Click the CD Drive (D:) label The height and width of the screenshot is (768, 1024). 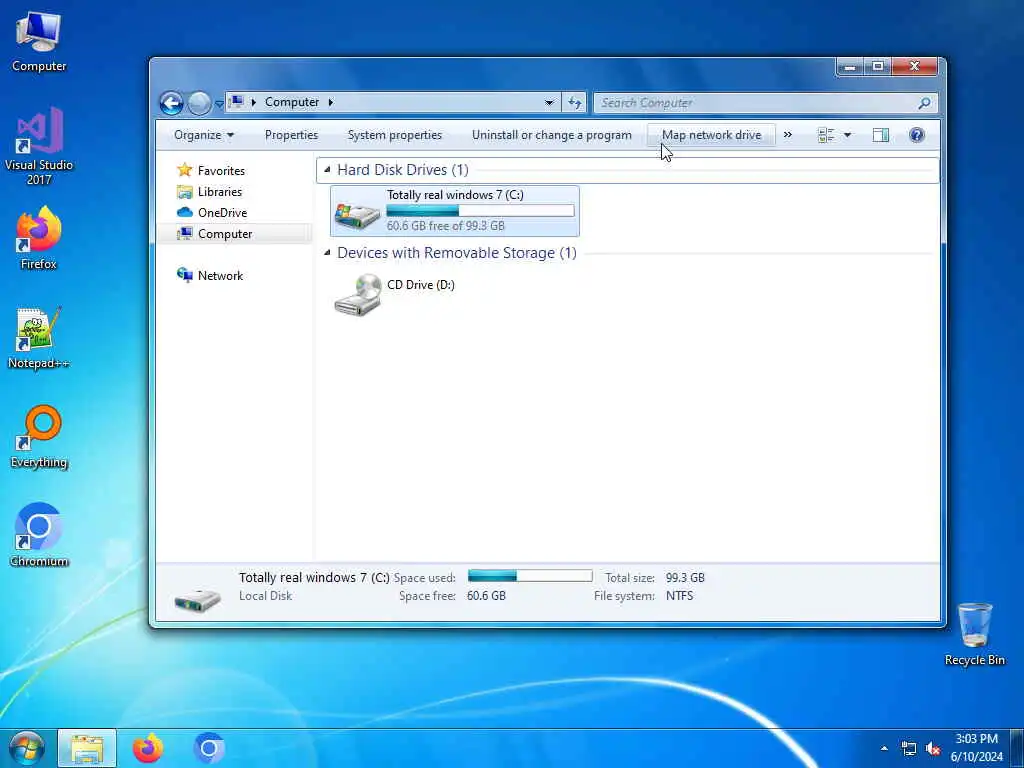tap(421, 285)
